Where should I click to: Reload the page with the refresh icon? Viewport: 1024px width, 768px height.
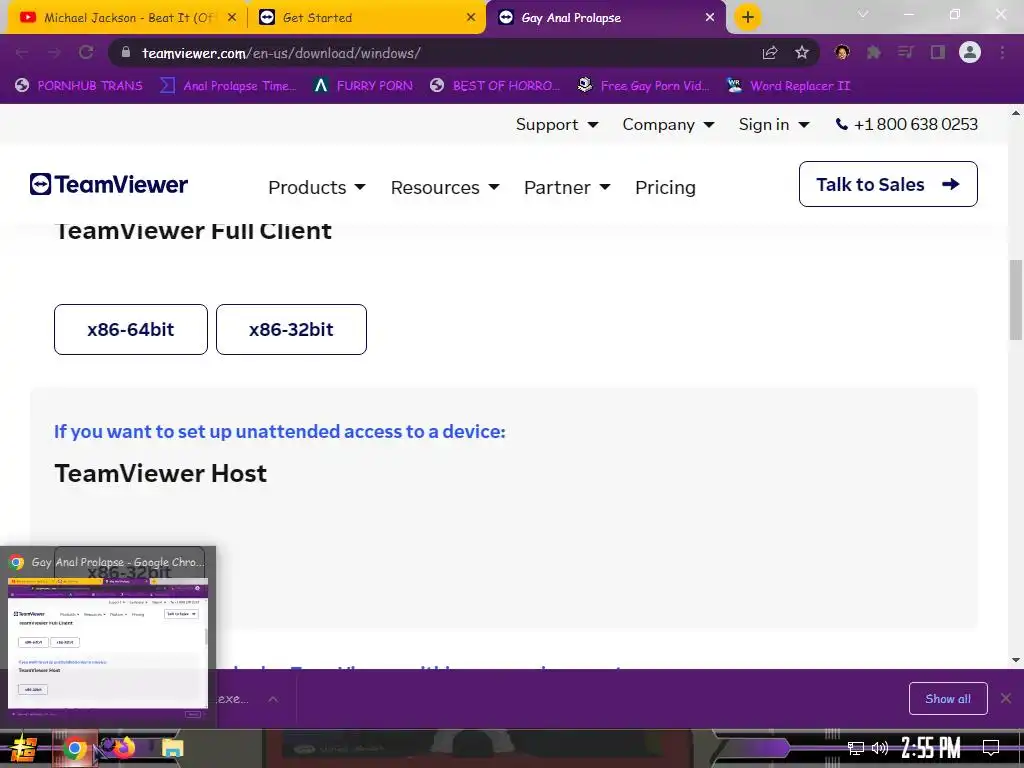click(x=86, y=53)
